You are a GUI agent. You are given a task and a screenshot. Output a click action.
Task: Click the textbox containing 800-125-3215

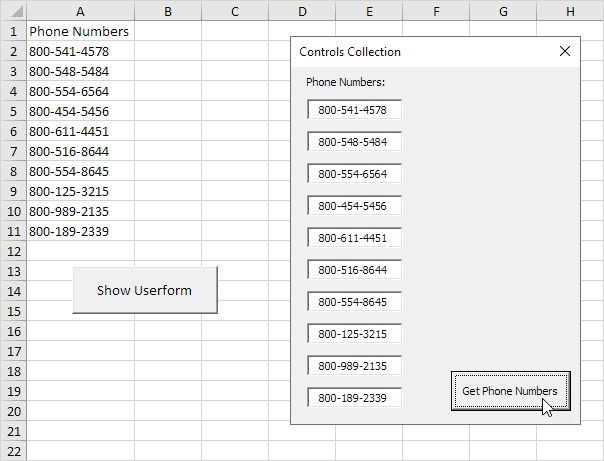[x=354, y=334]
